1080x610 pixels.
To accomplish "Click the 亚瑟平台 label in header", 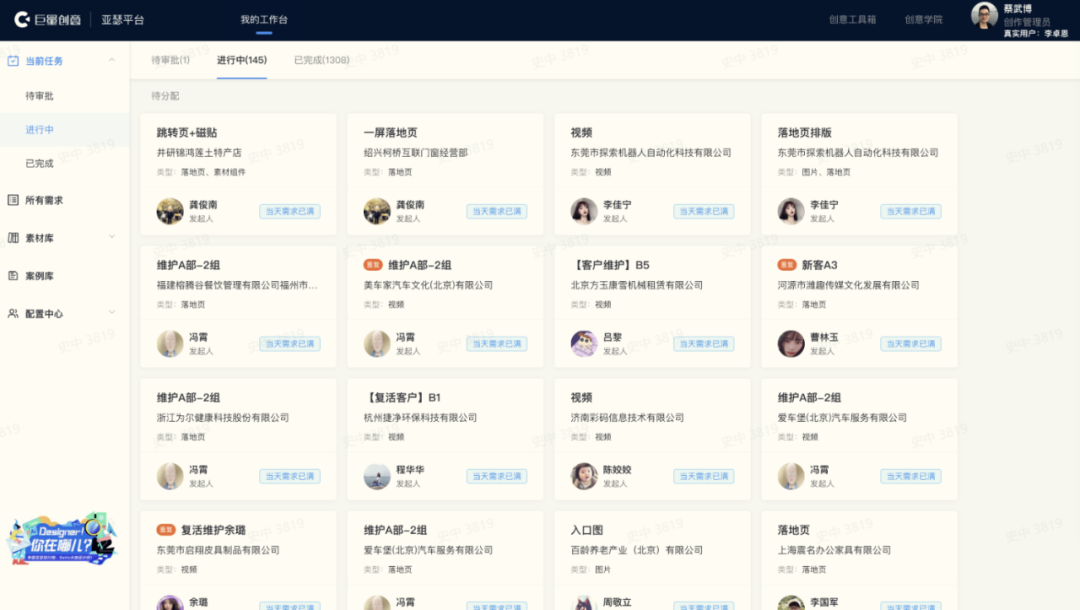I will coord(123,19).
